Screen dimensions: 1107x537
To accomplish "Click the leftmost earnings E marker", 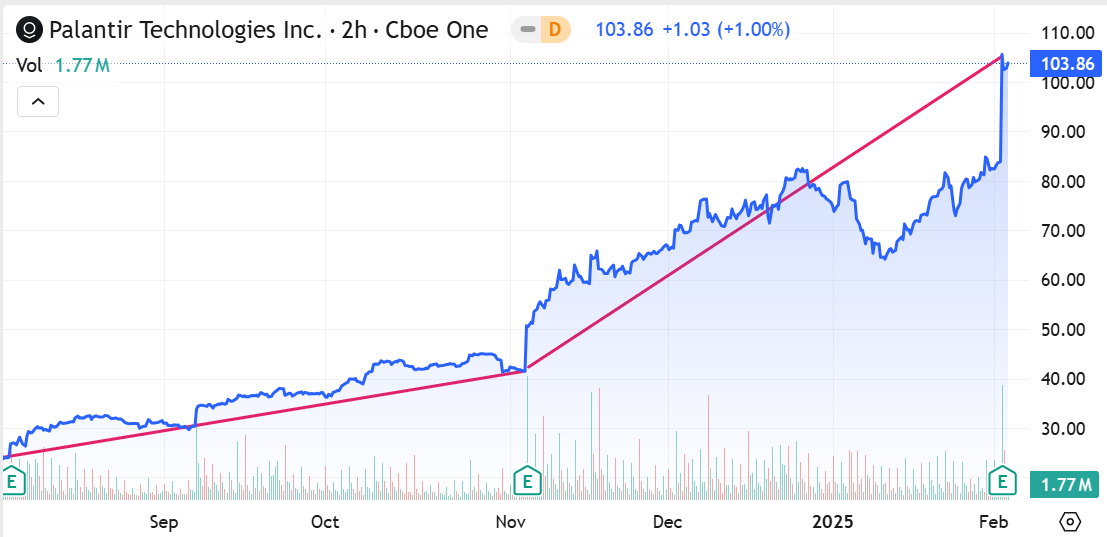I will 13,482.
